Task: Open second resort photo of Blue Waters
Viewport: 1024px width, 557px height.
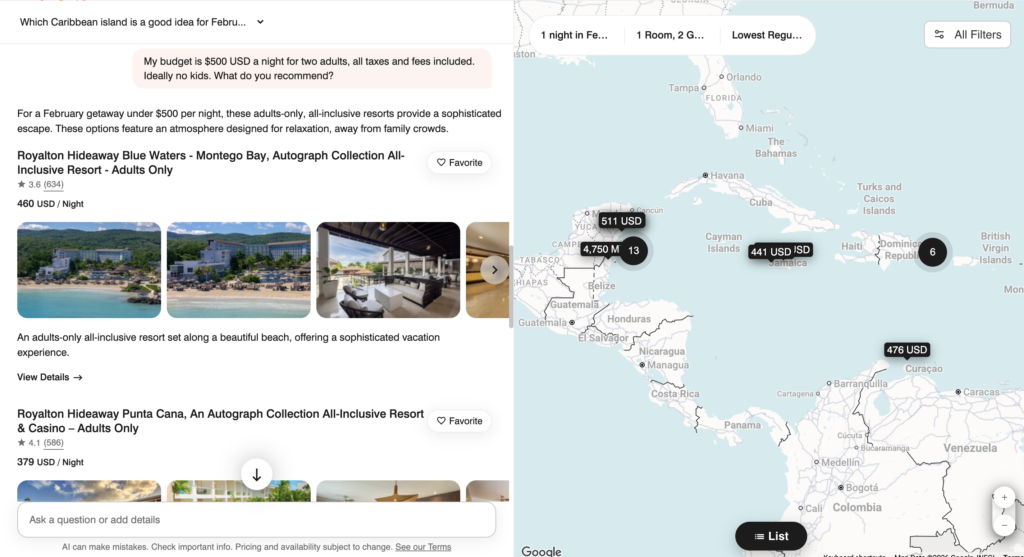Action: point(238,270)
